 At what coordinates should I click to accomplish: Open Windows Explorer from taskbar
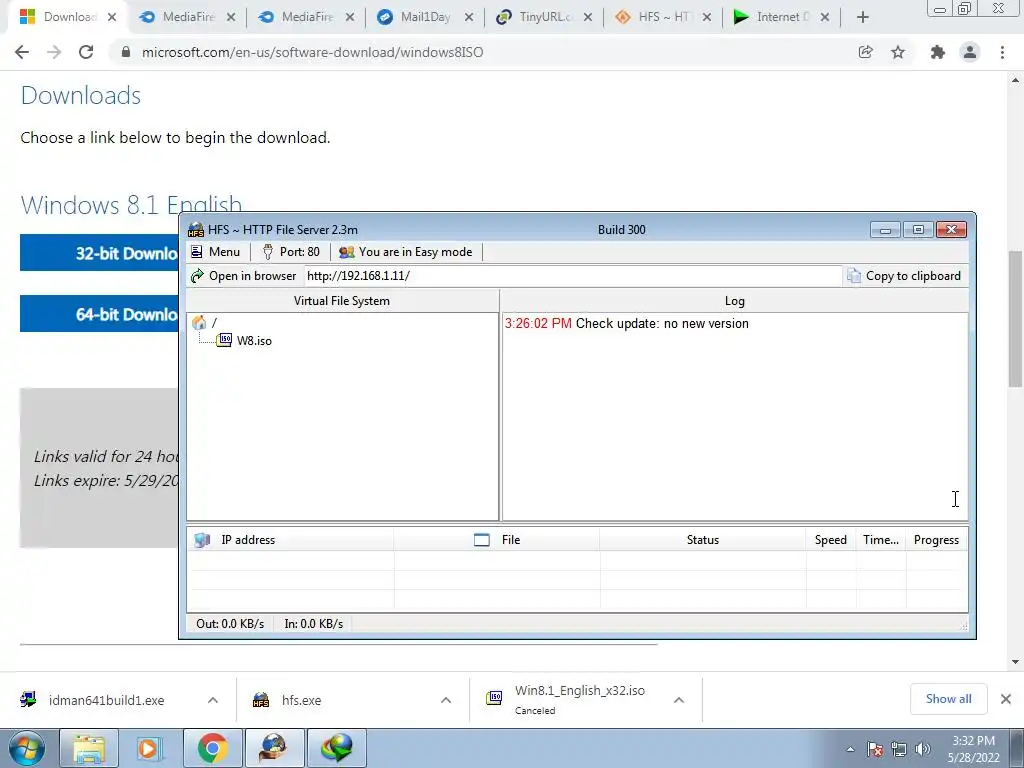89,748
